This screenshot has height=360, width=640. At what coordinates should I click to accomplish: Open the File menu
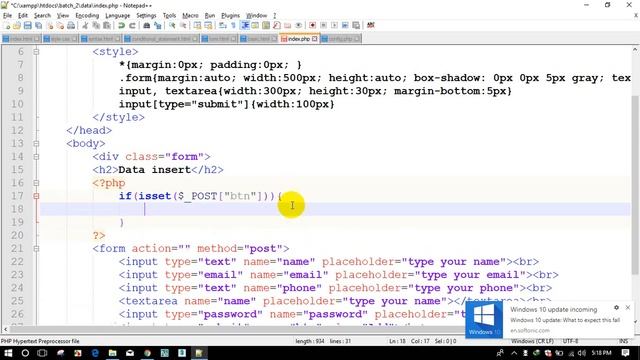(x=7, y=16)
